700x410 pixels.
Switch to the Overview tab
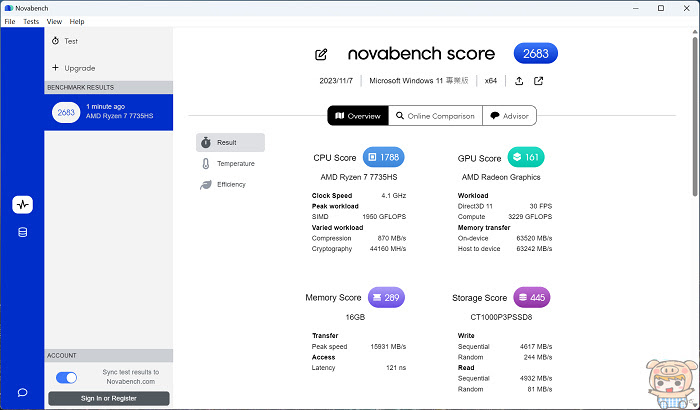[358, 116]
